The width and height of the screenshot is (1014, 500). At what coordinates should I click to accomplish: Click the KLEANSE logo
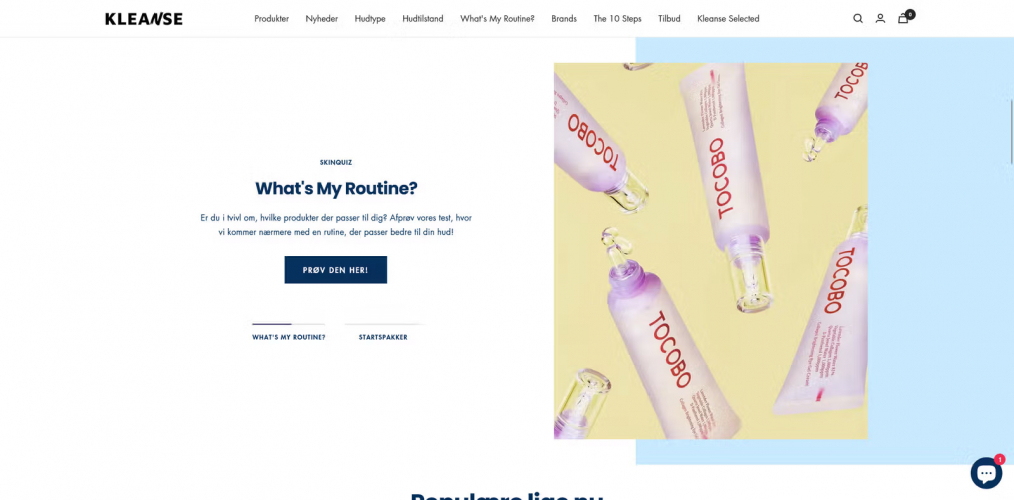144,19
